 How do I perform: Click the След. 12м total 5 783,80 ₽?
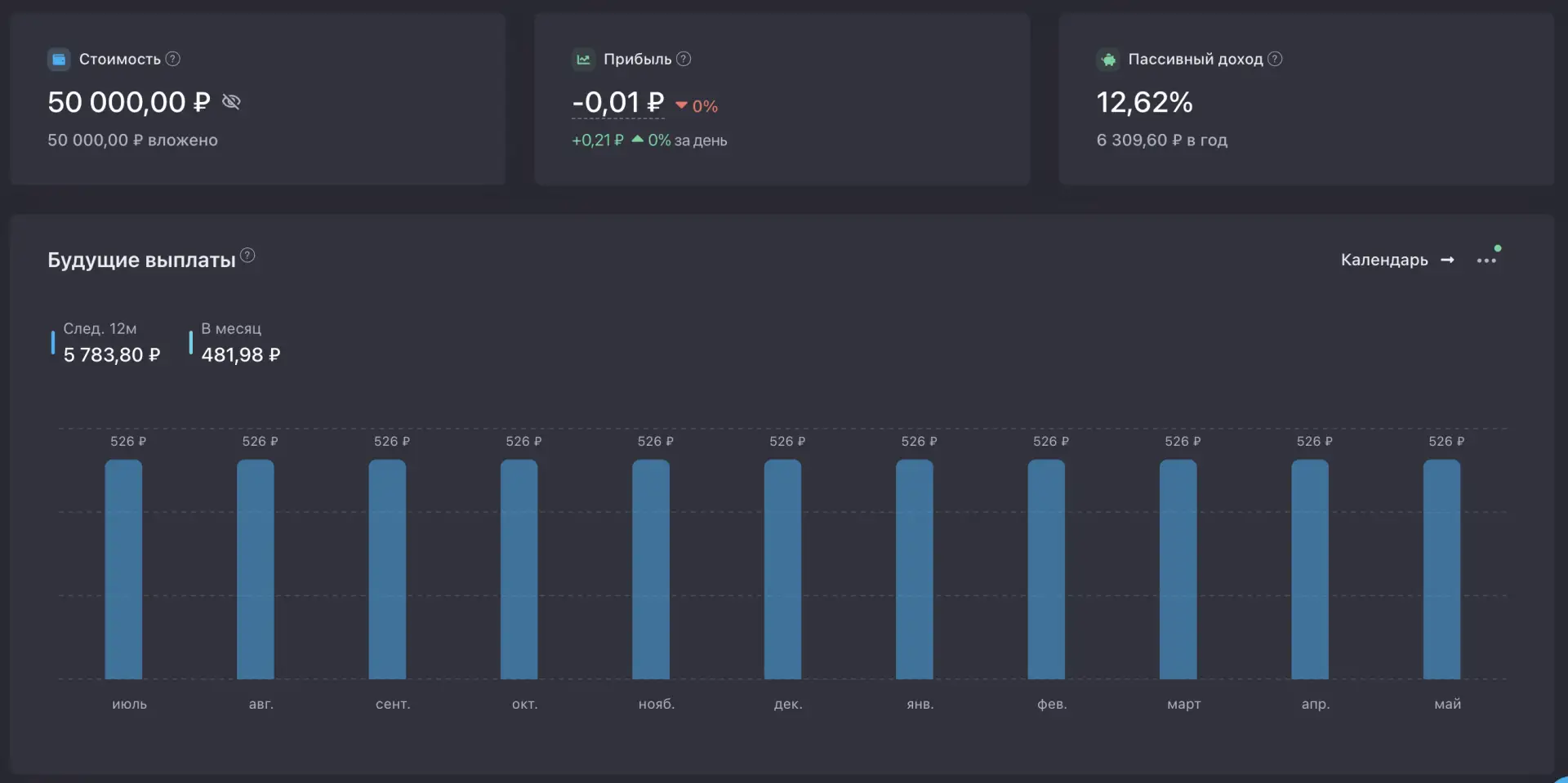(x=112, y=354)
